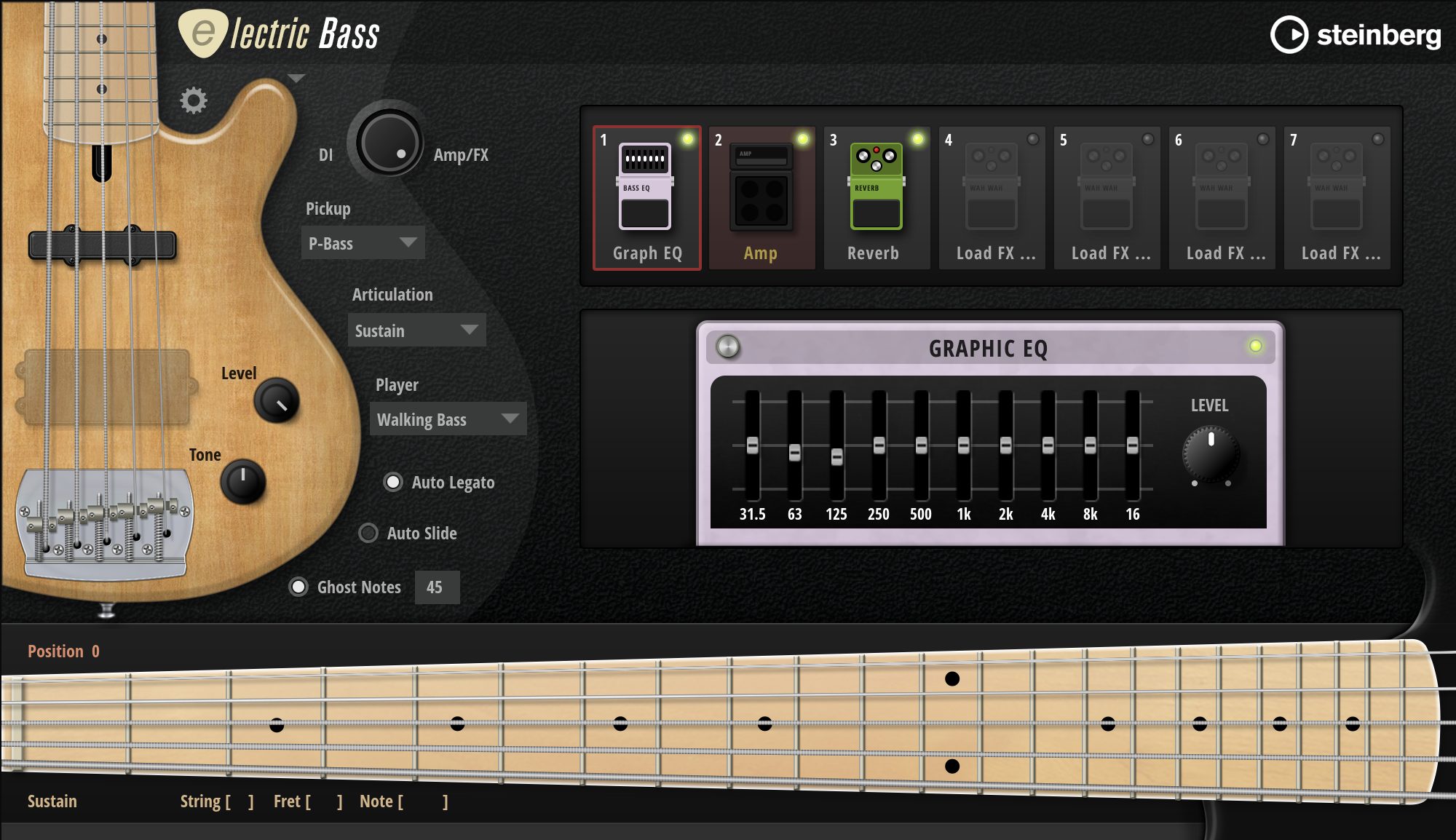The height and width of the screenshot is (840, 1456).
Task: Click the 500 Hz EQ band fader
Action: point(921,445)
